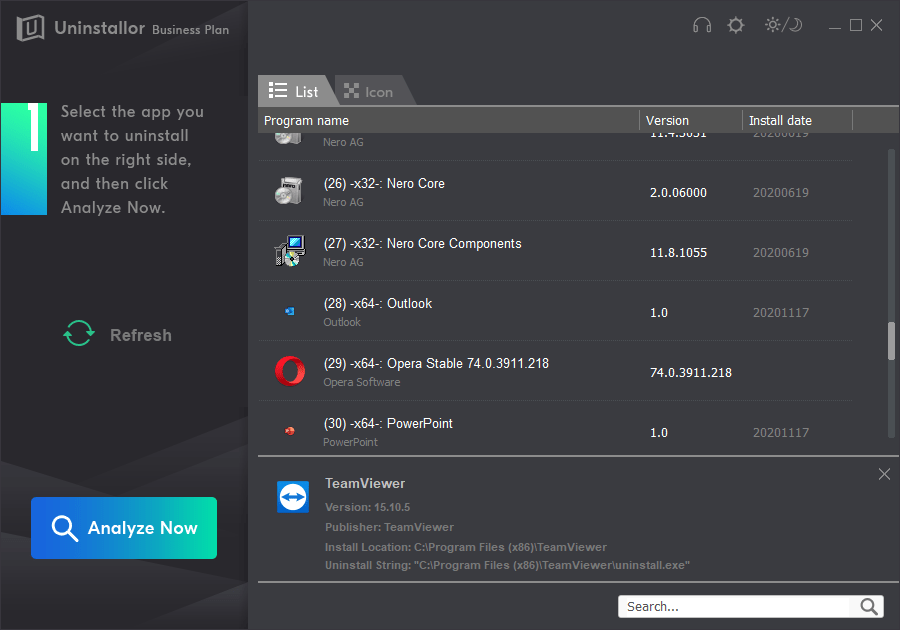Click the Opera Stable red icon
900x630 pixels.
(289, 371)
